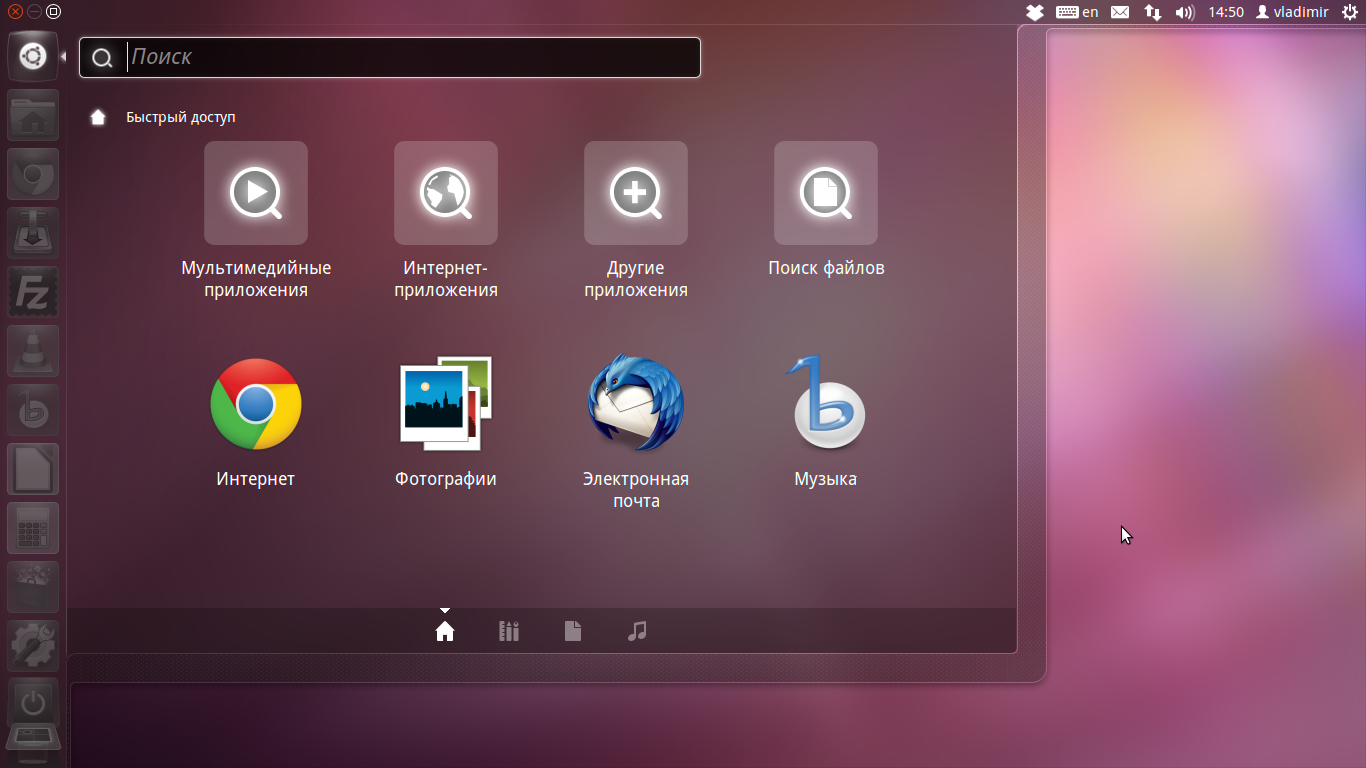Open the Home folder icon in the launcher
1366x768 pixels.
tap(33, 115)
